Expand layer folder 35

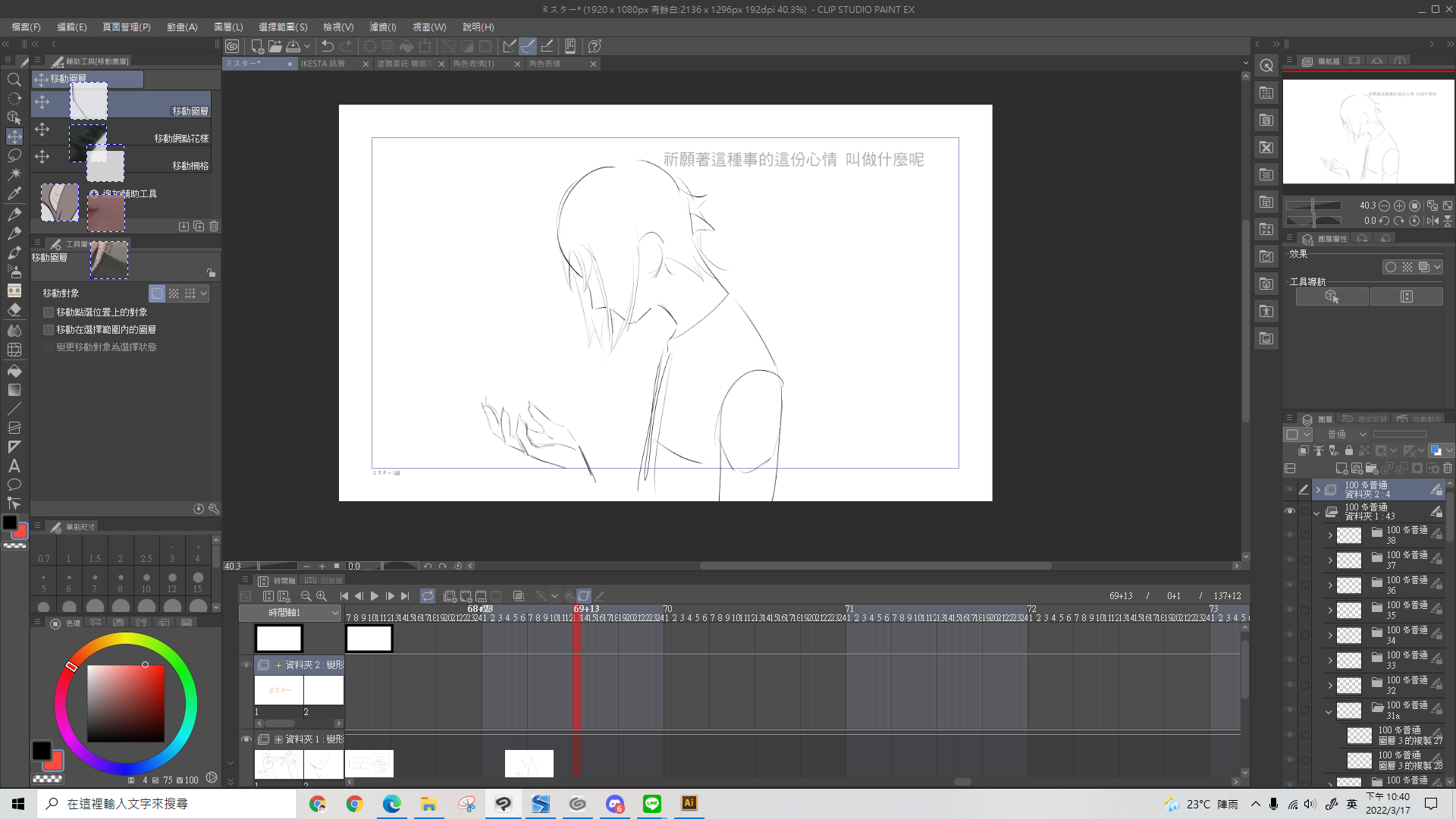pyautogui.click(x=1330, y=610)
